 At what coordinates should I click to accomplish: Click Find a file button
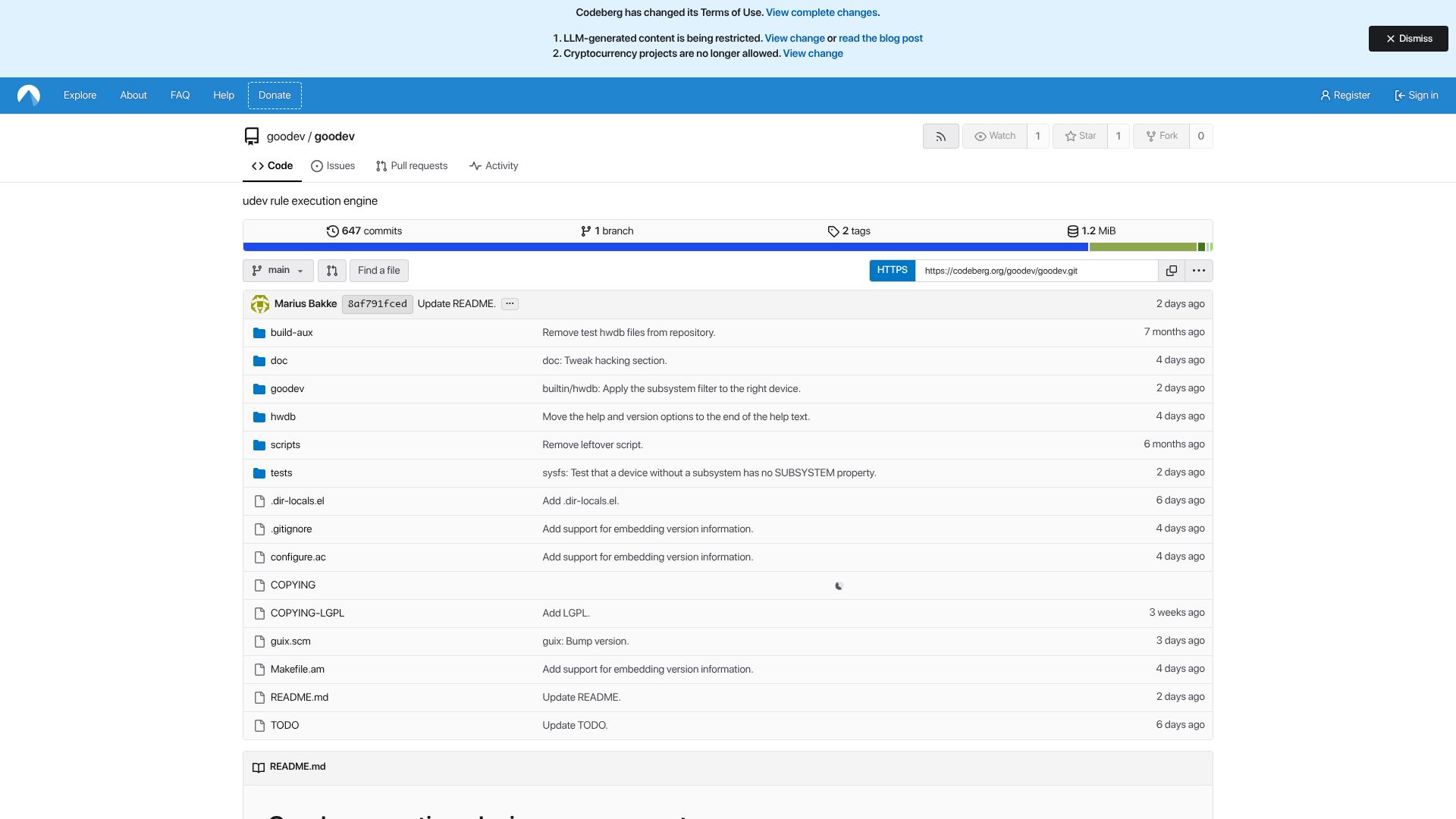coord(379,271)
